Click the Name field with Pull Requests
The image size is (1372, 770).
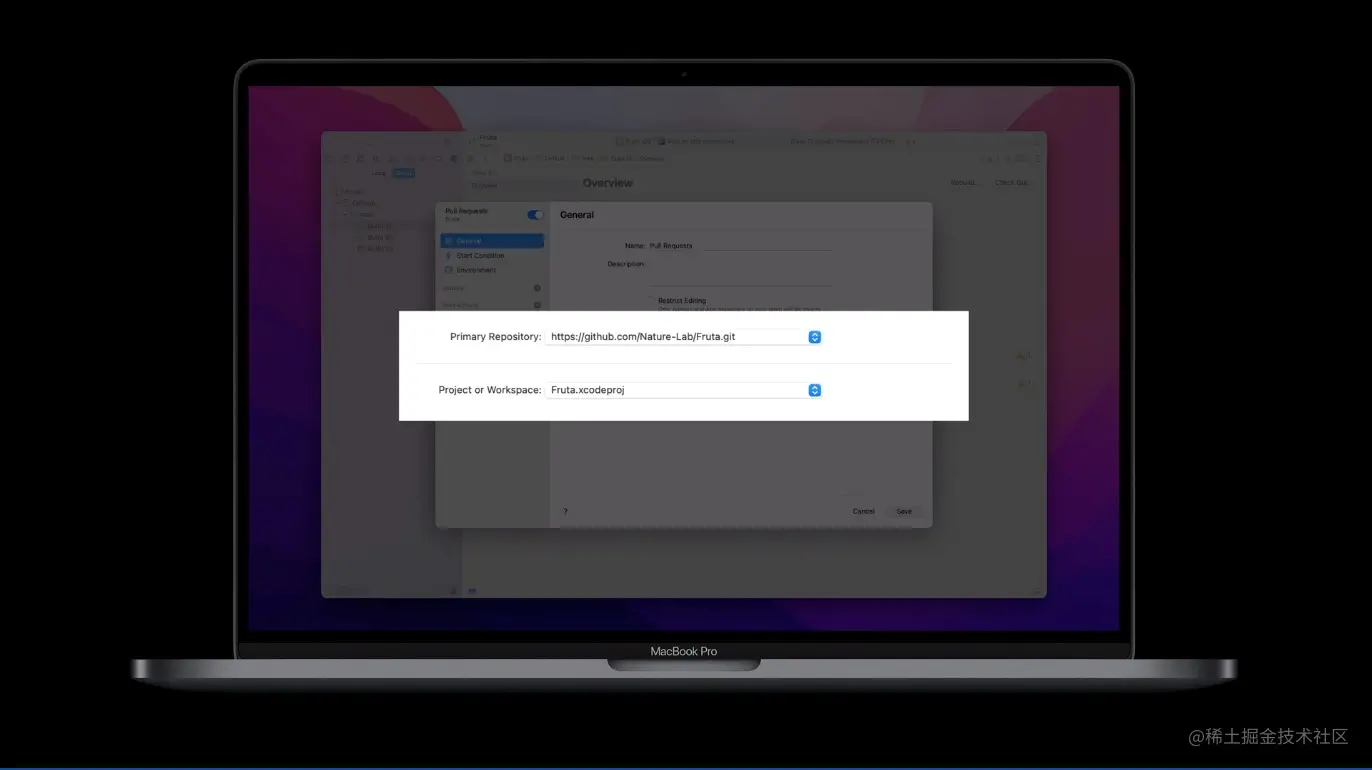(x=739, y=245)
